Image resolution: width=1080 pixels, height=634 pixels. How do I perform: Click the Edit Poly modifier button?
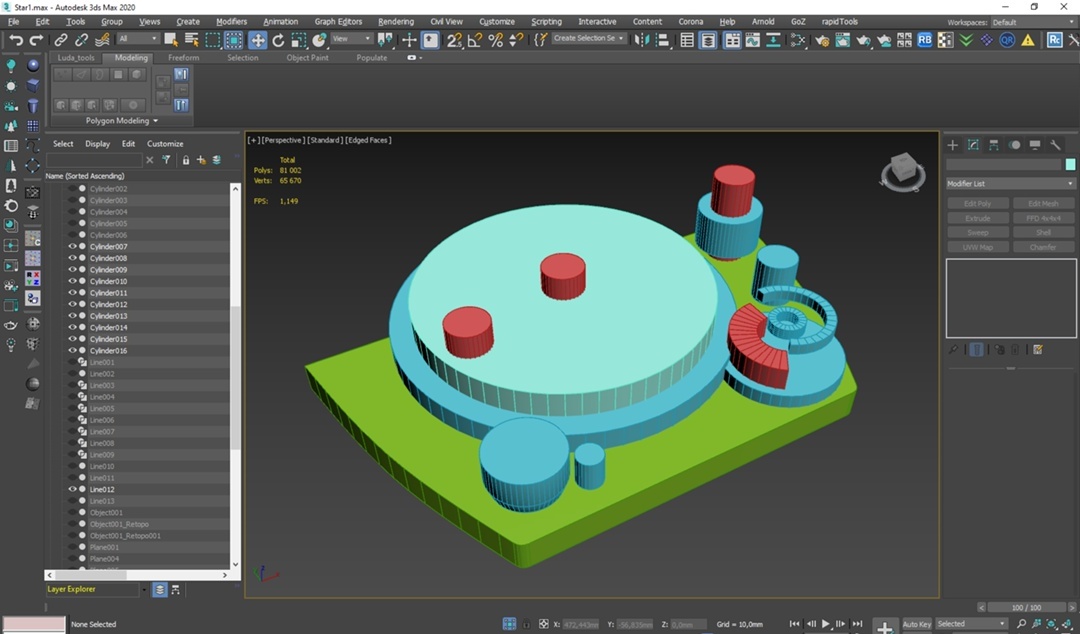[977, 204]
